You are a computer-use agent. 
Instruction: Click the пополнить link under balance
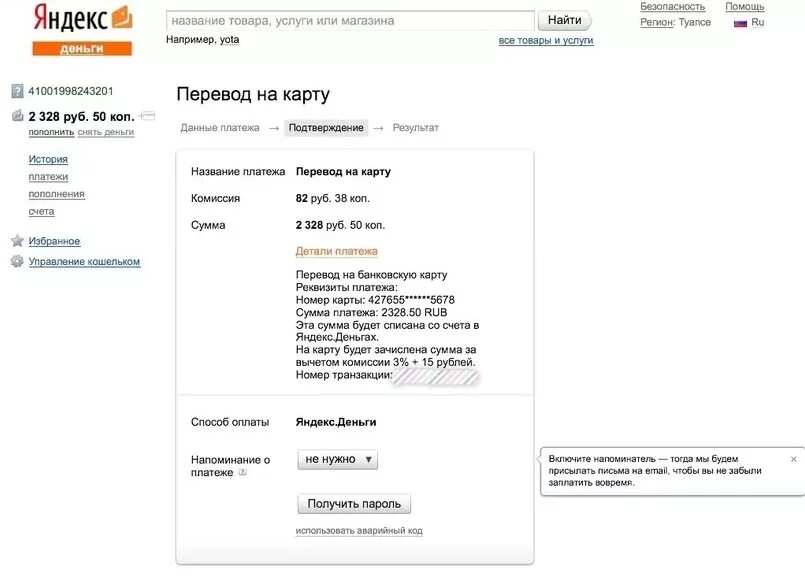click(51, 132)
